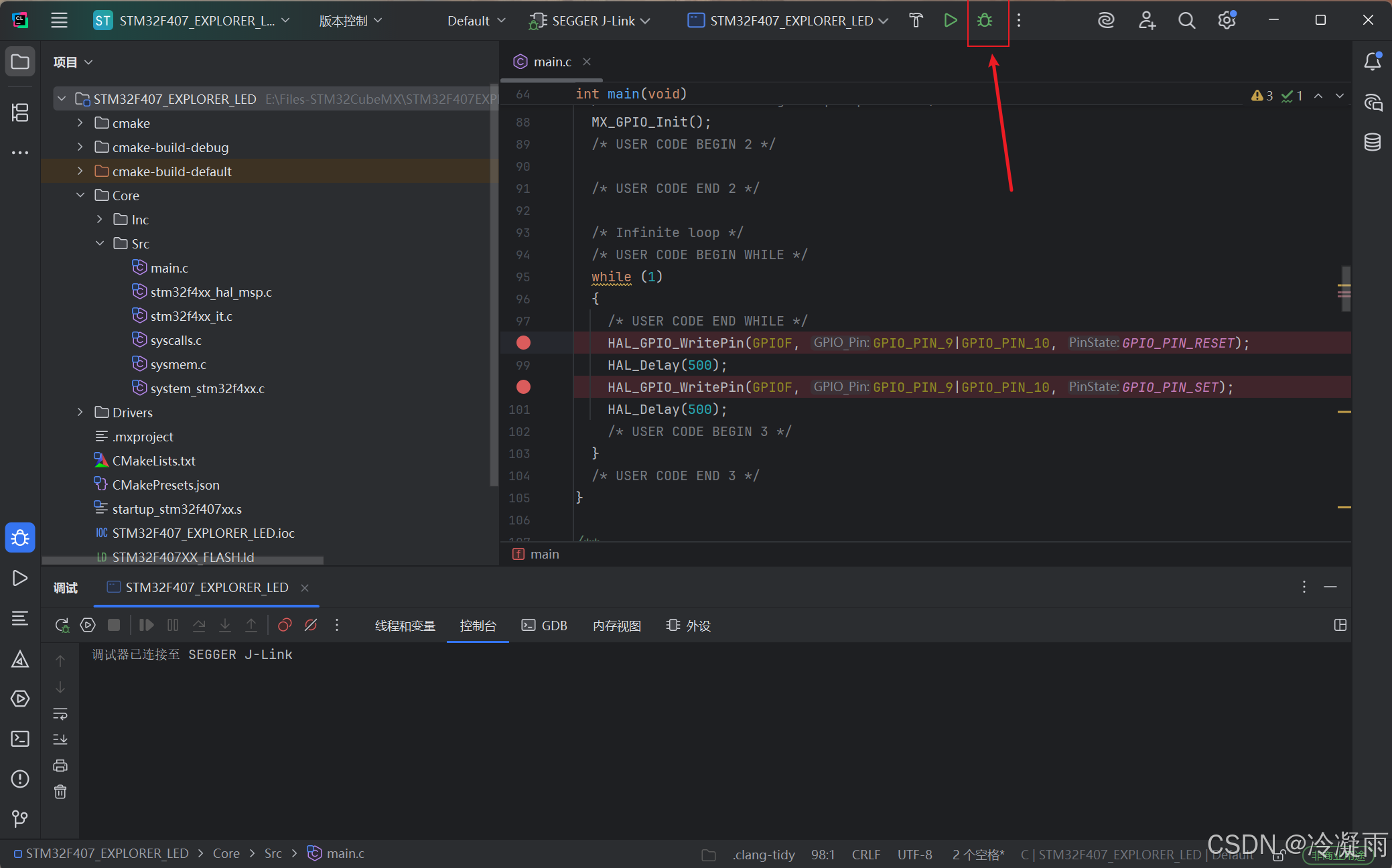Open IDE settings gear
The image size is (1392, 868).
tap(1227, 20)
